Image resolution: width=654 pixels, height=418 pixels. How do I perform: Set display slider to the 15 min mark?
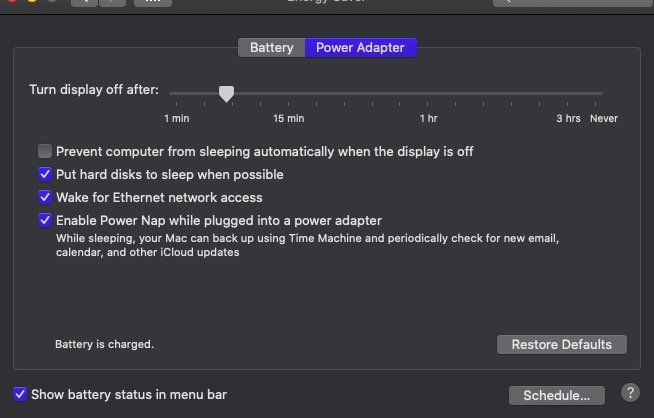point(289,94)
